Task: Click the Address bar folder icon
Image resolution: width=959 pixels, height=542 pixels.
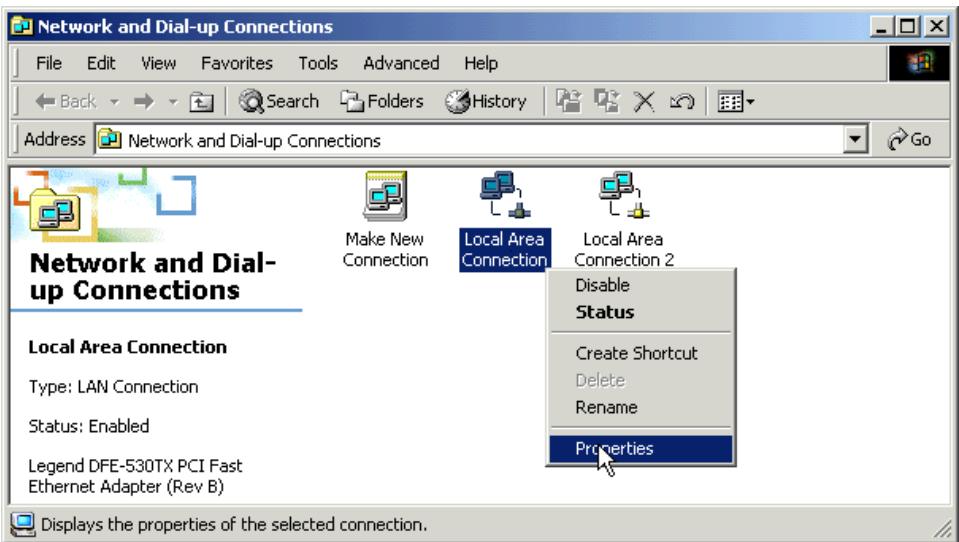Action: [110, 140]
